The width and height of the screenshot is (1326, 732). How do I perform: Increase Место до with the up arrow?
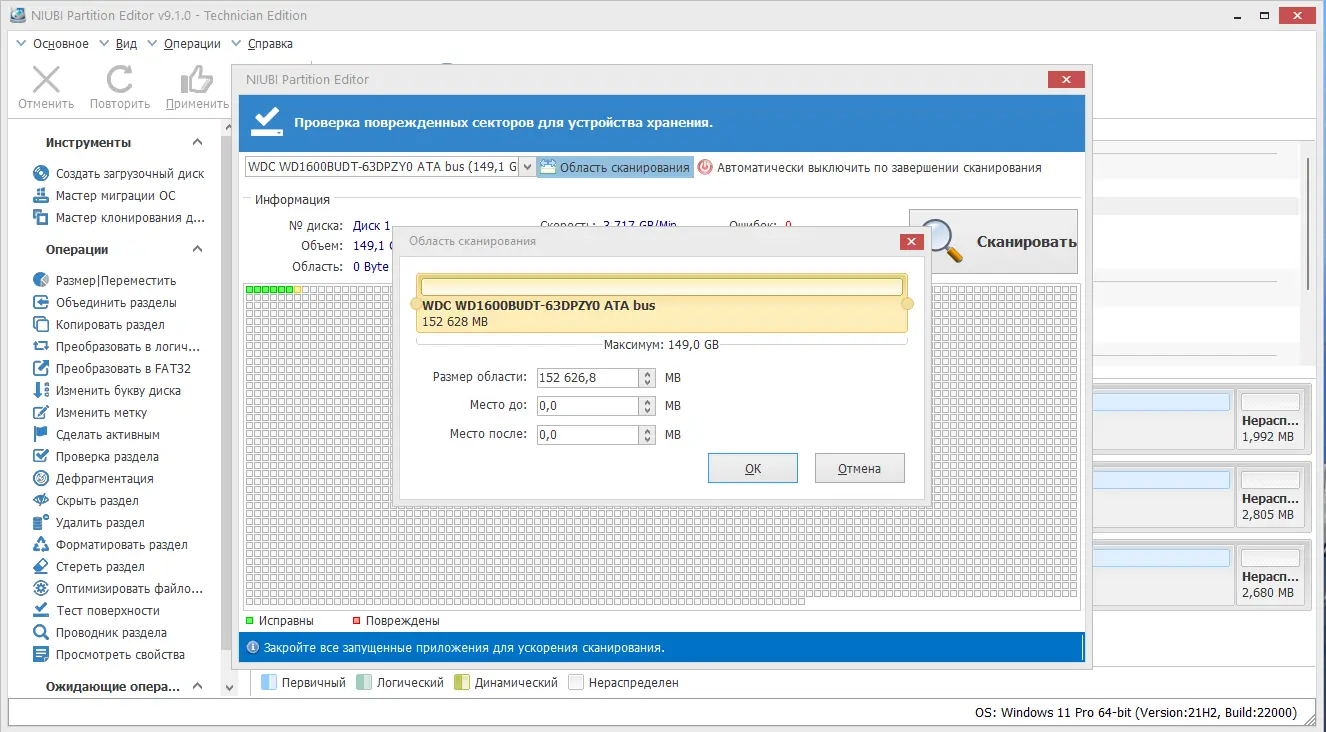648,402
